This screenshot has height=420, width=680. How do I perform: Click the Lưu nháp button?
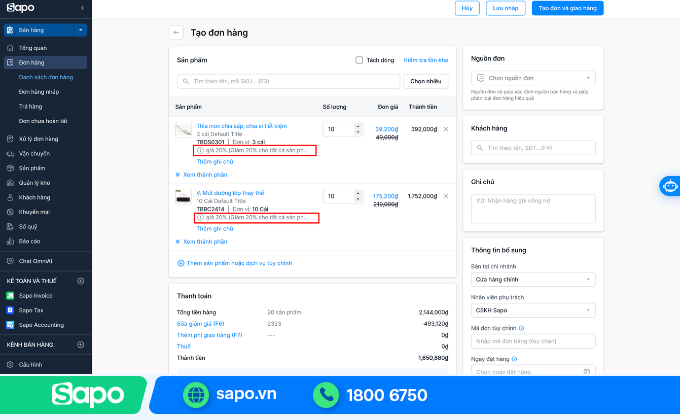click(x=506, y=8)
